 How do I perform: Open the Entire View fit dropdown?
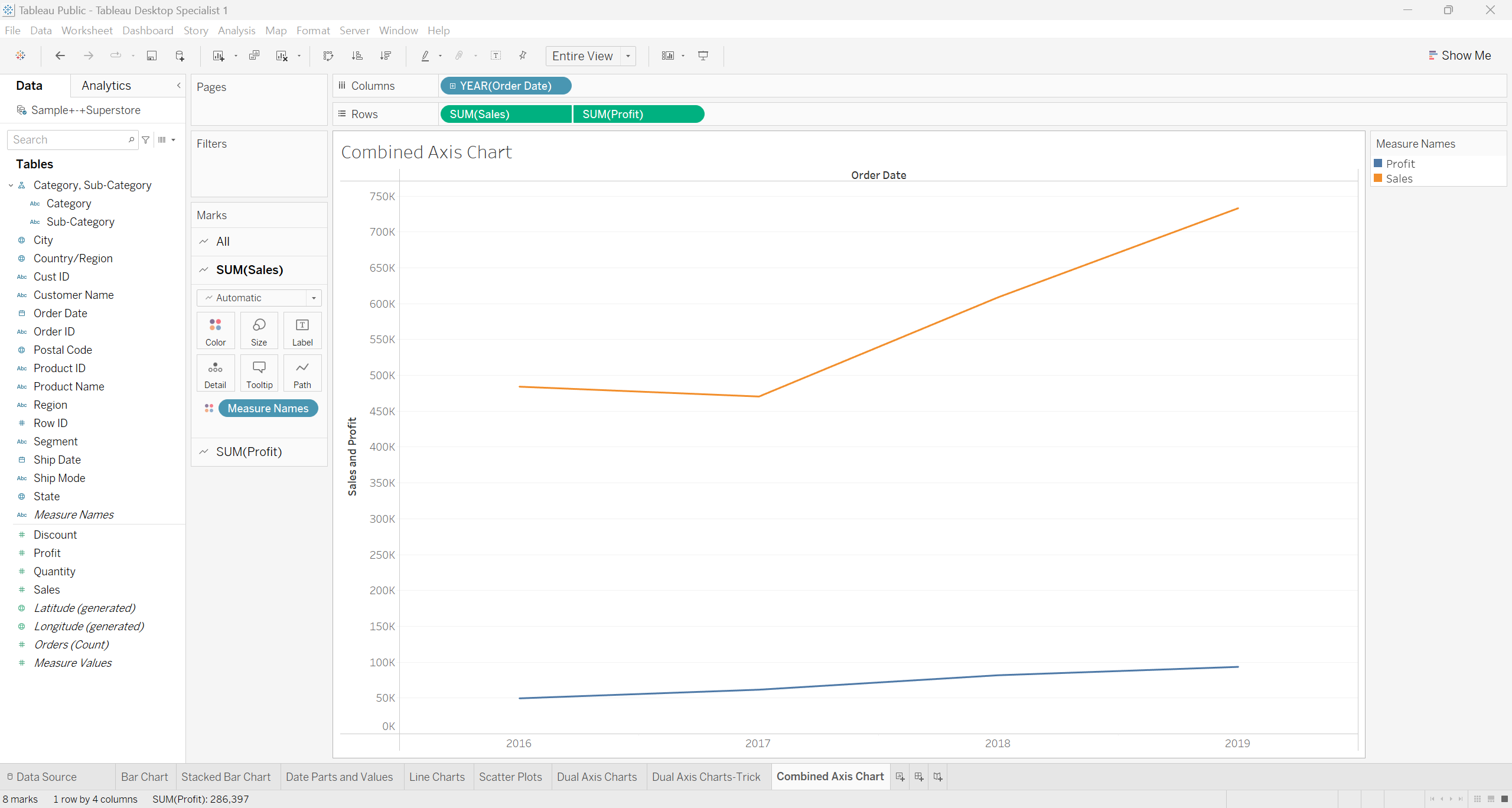click(628, 56)
